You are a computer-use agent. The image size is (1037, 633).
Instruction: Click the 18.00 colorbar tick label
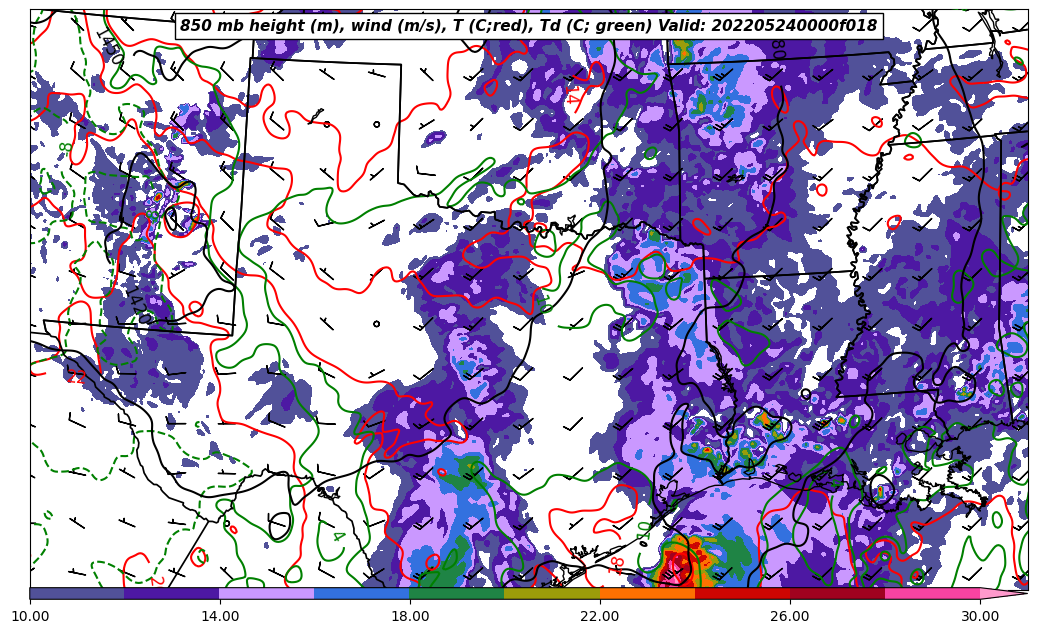[x=409, y=616]
